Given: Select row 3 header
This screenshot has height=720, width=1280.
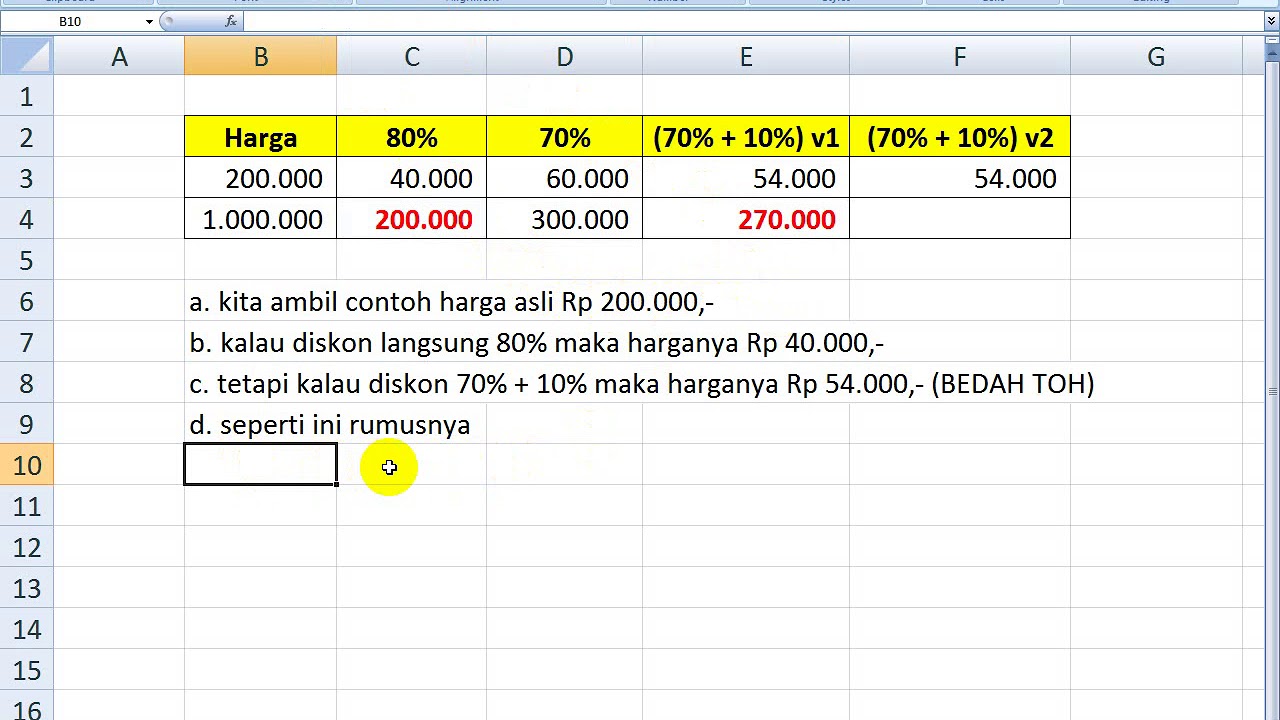Looking at the screenshot, I should pos(26,178).
